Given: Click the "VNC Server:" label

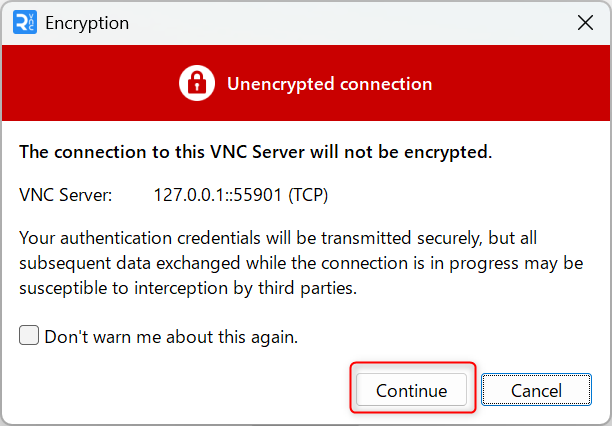Looking at the screenshot, I should coord(66,195).
